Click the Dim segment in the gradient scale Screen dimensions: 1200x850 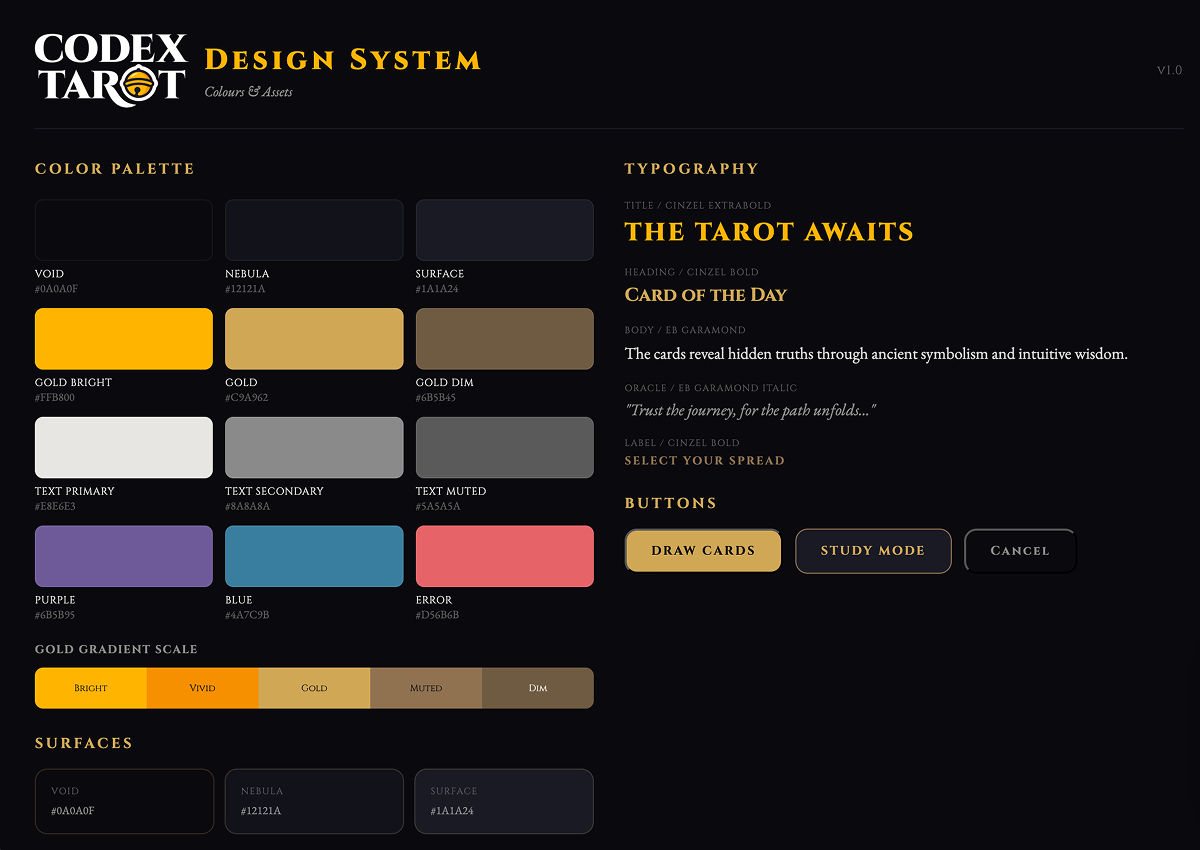tap(538, 687)
